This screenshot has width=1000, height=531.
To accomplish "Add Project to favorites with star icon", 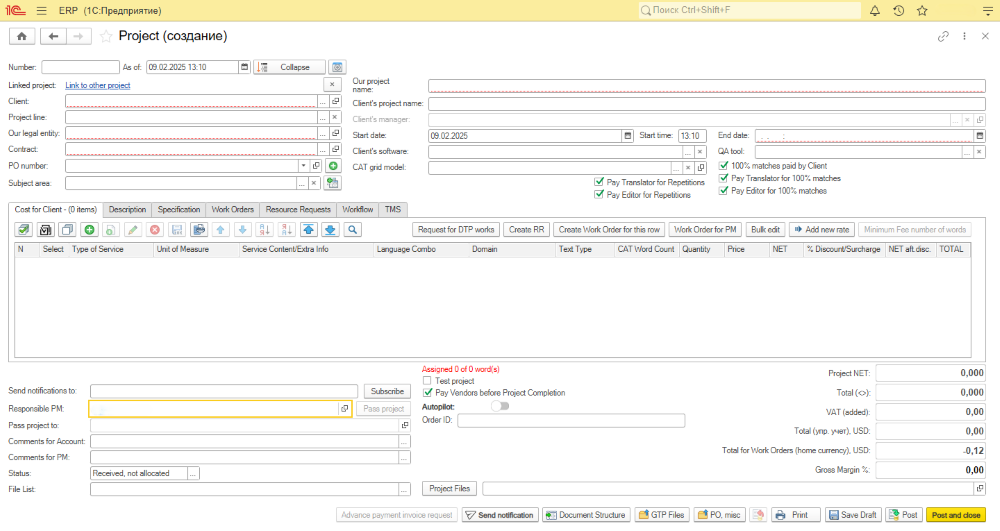I will 106,36.
